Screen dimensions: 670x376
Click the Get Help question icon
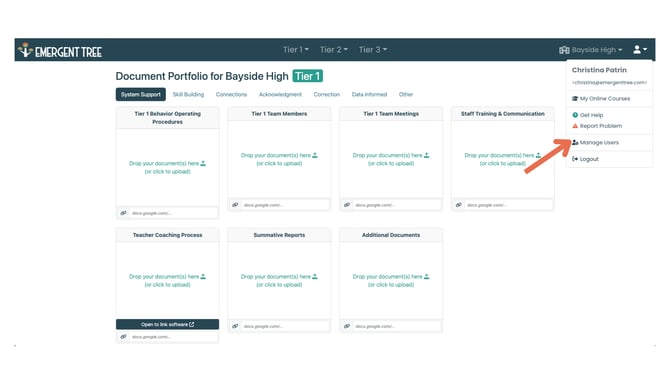pyautogui.click(x=575, y=115)
